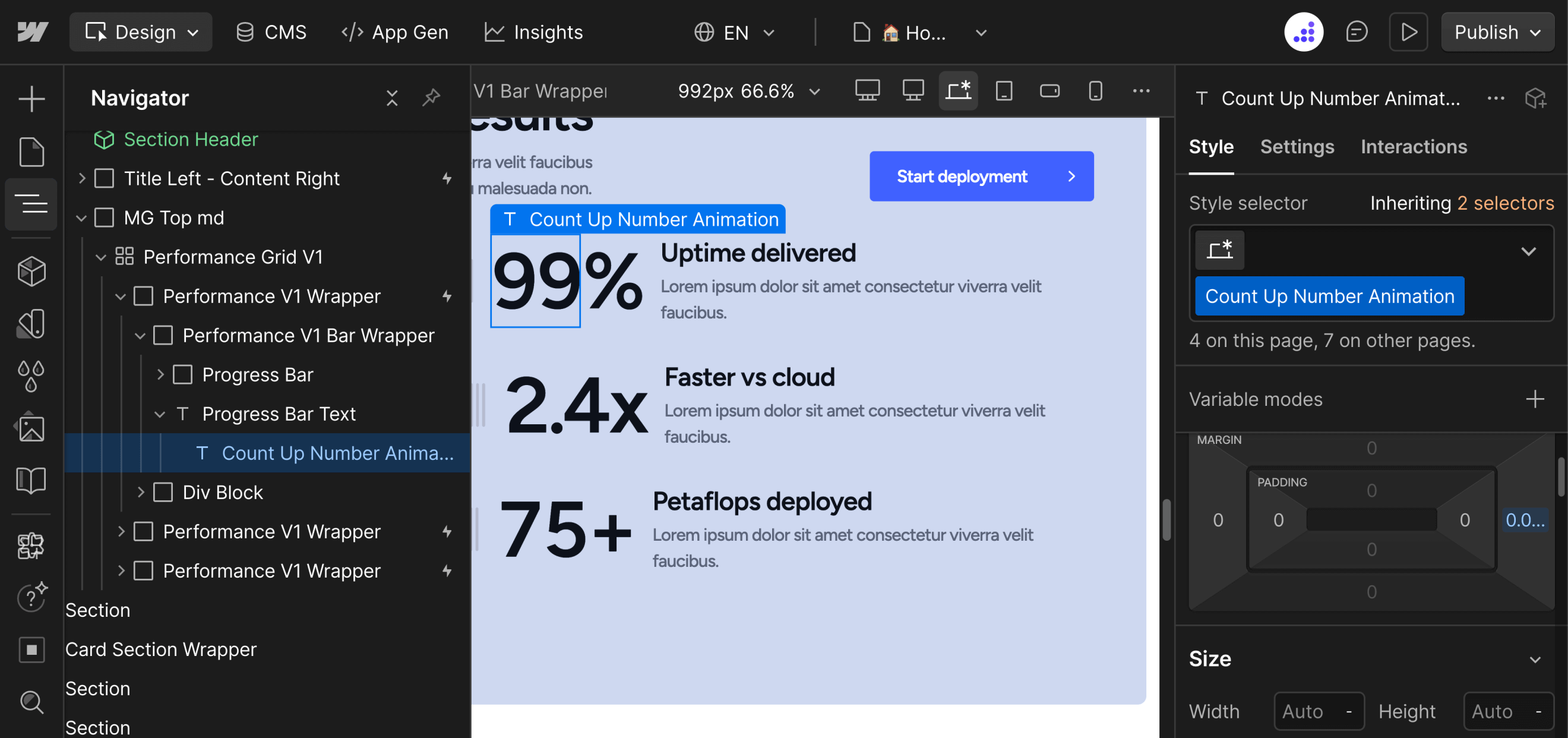Open the Home page selector dropdown
This screenshot has height=738, width=1568.
pyautogui.click(x=919, y=31)
